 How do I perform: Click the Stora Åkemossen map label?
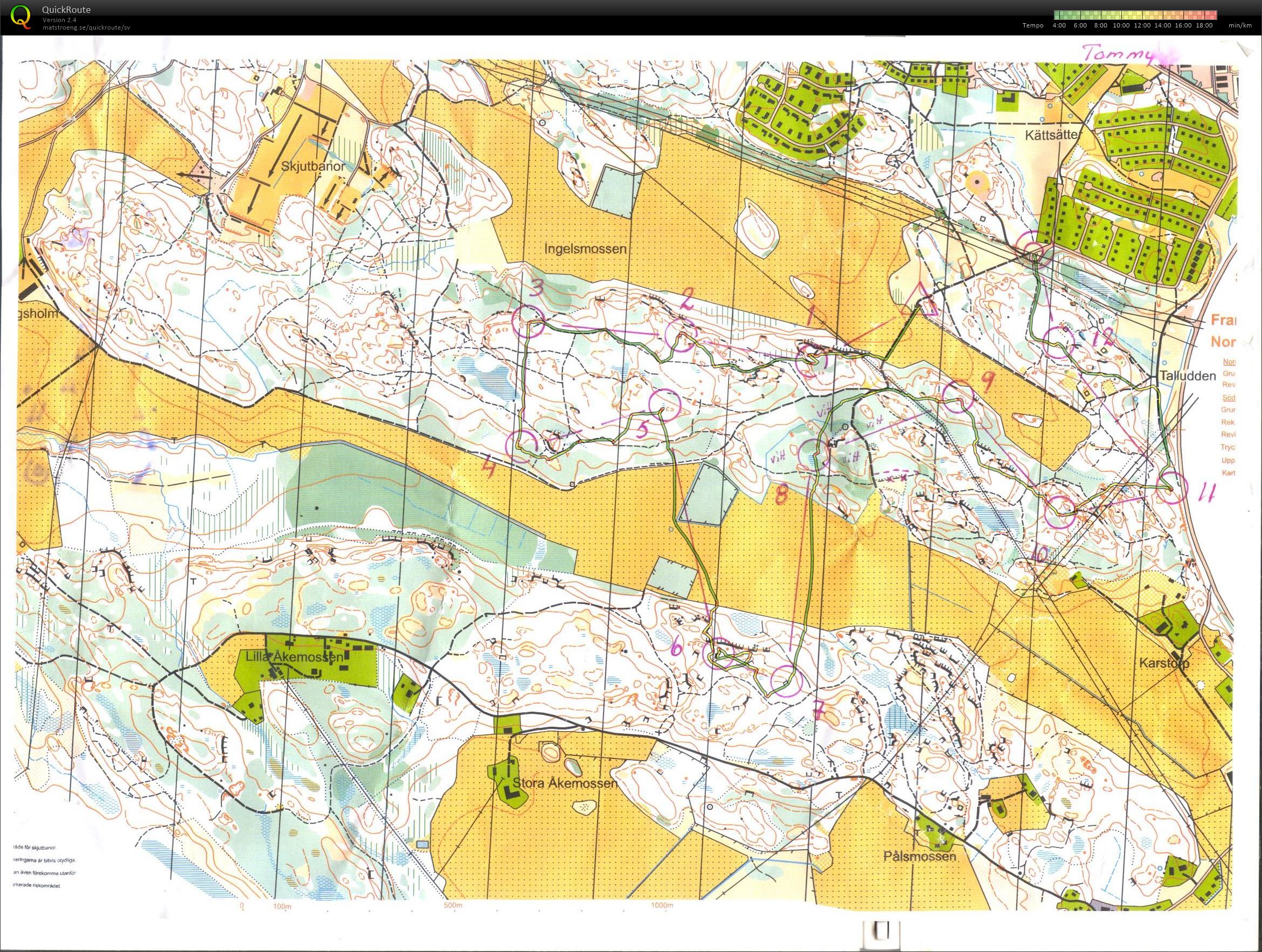coord(565,783)
